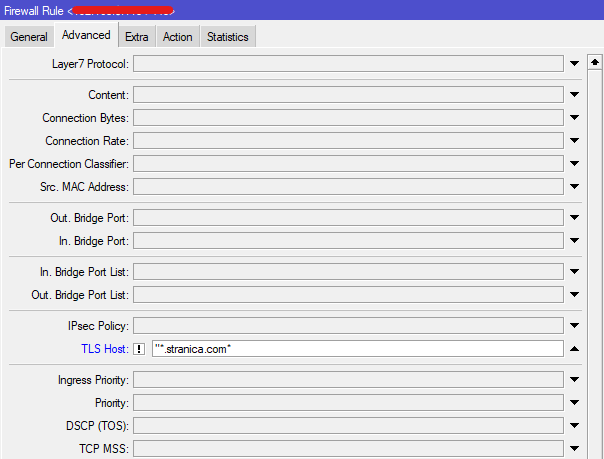Expand Src. MAC Address arrow

[574, 186]
